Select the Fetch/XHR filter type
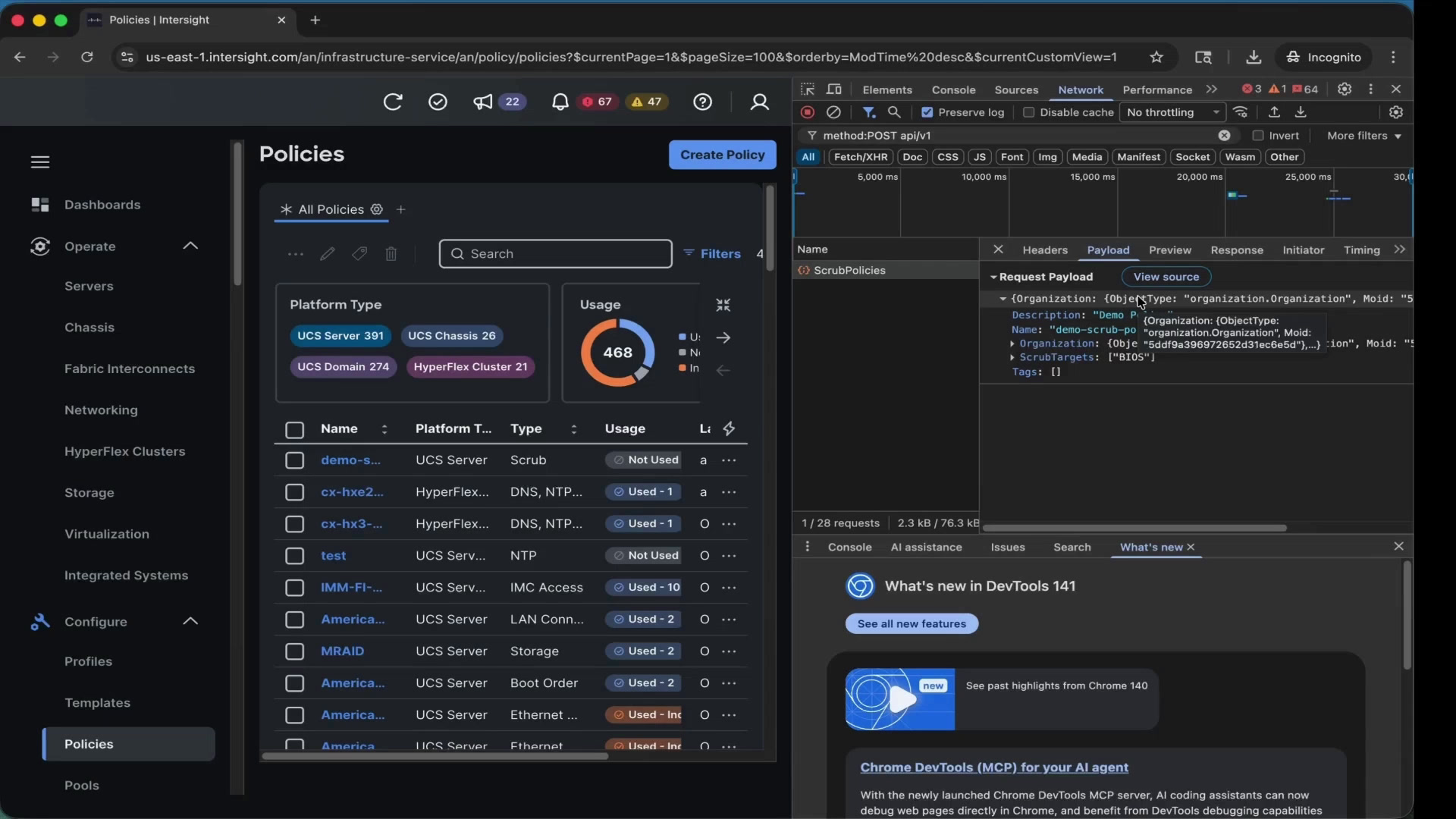 861,157
